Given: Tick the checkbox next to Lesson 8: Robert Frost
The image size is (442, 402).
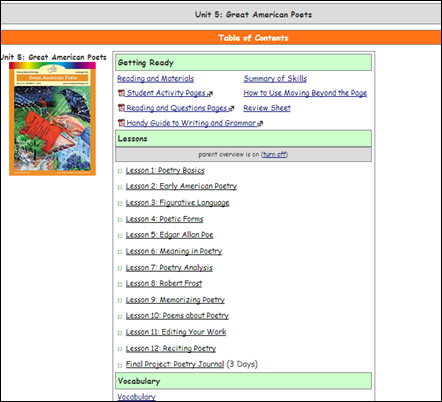Looking at the screenshot, I should tap(120, 284).
